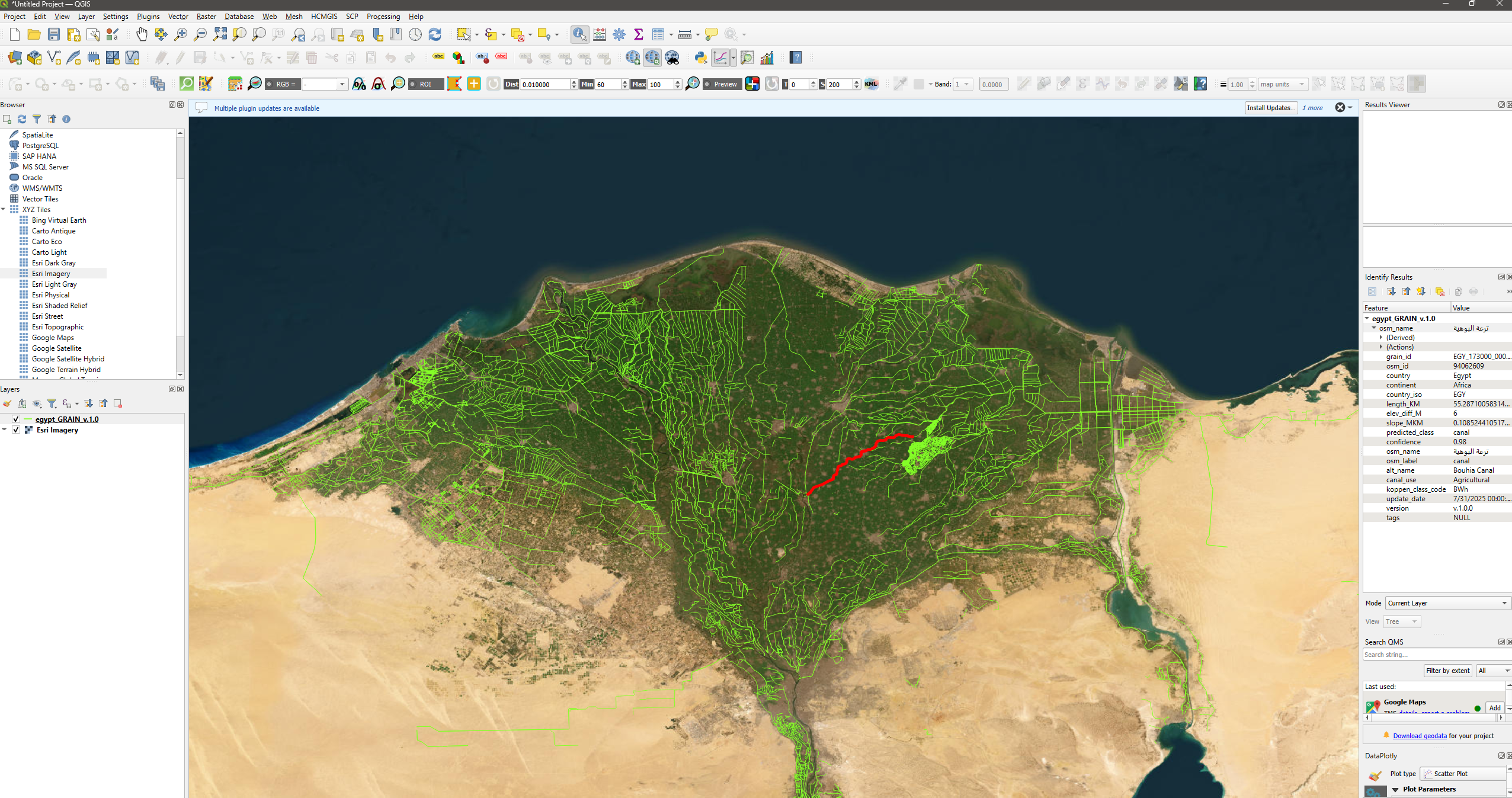This screenshot has width=1512, height=798.
Task: Open the Processing menu
Action: 383,17
